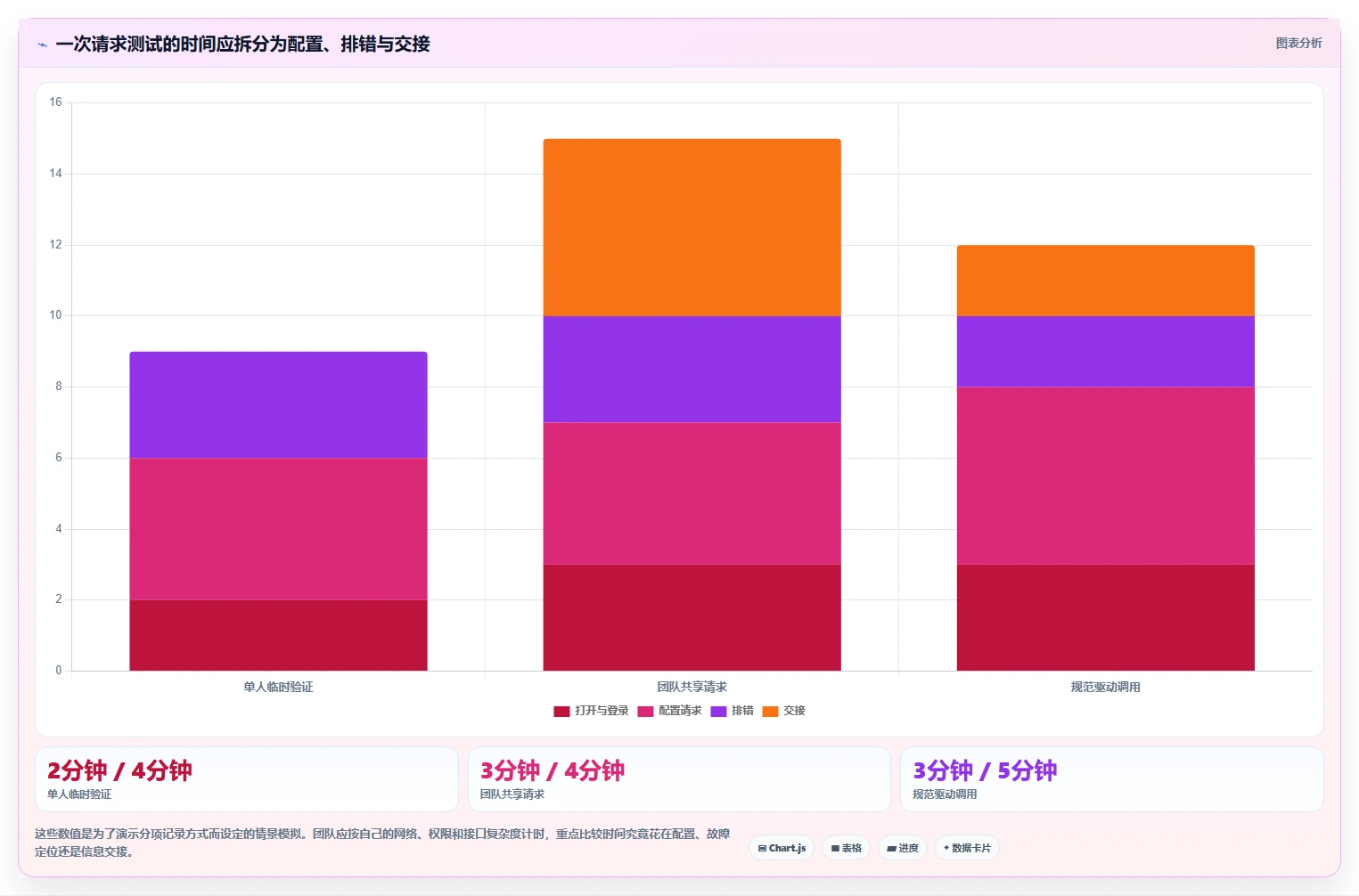The image size is (1359, 896).
Task: Open the 3分钟 / 4分钟 data card
Action: [679, 779]
